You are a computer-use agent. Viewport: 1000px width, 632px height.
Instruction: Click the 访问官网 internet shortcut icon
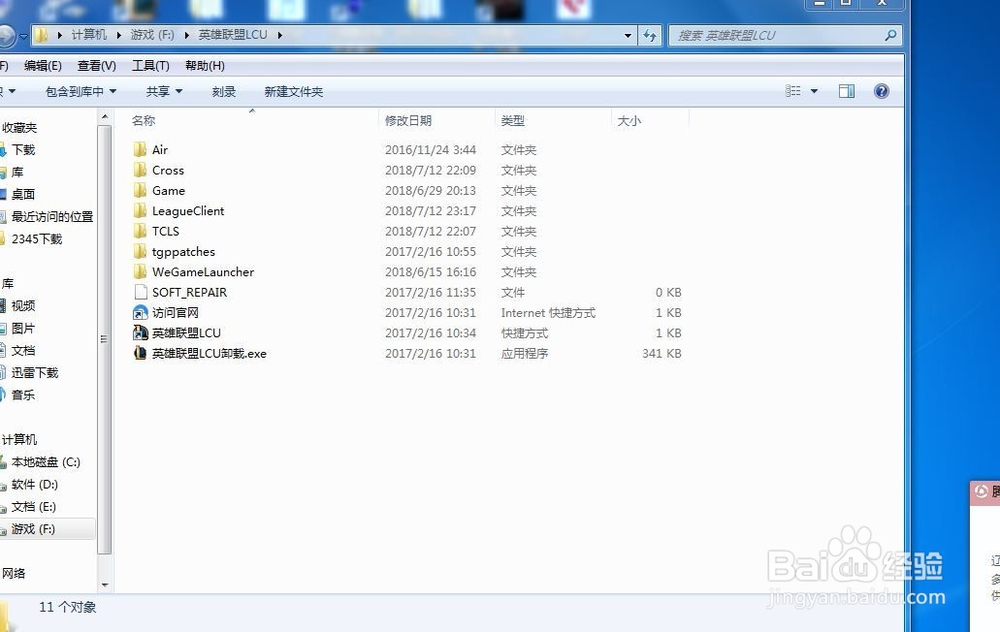pyautogui.click(x=140, y=312)
